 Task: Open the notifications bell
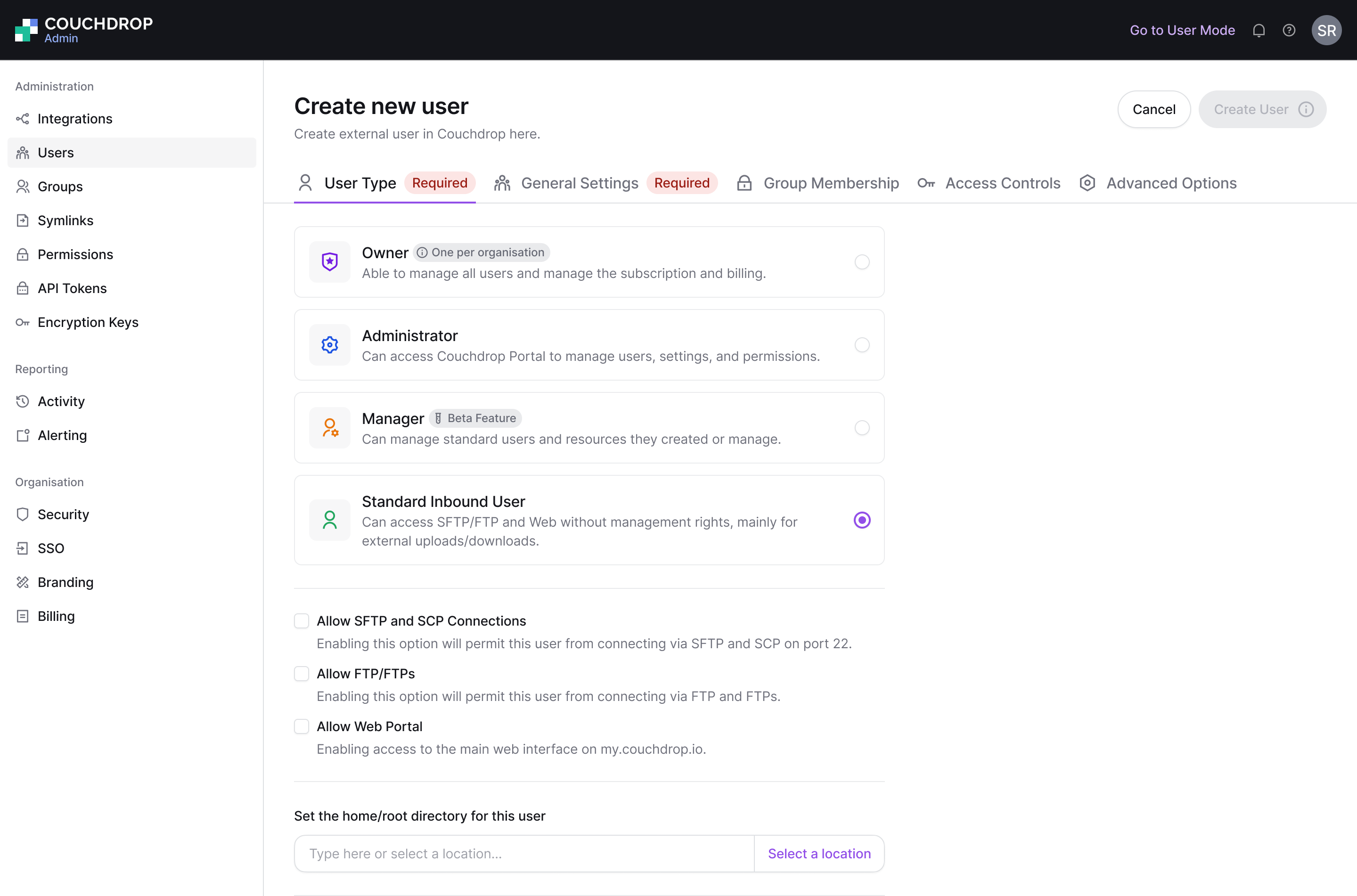click(x=1259, y=30)
